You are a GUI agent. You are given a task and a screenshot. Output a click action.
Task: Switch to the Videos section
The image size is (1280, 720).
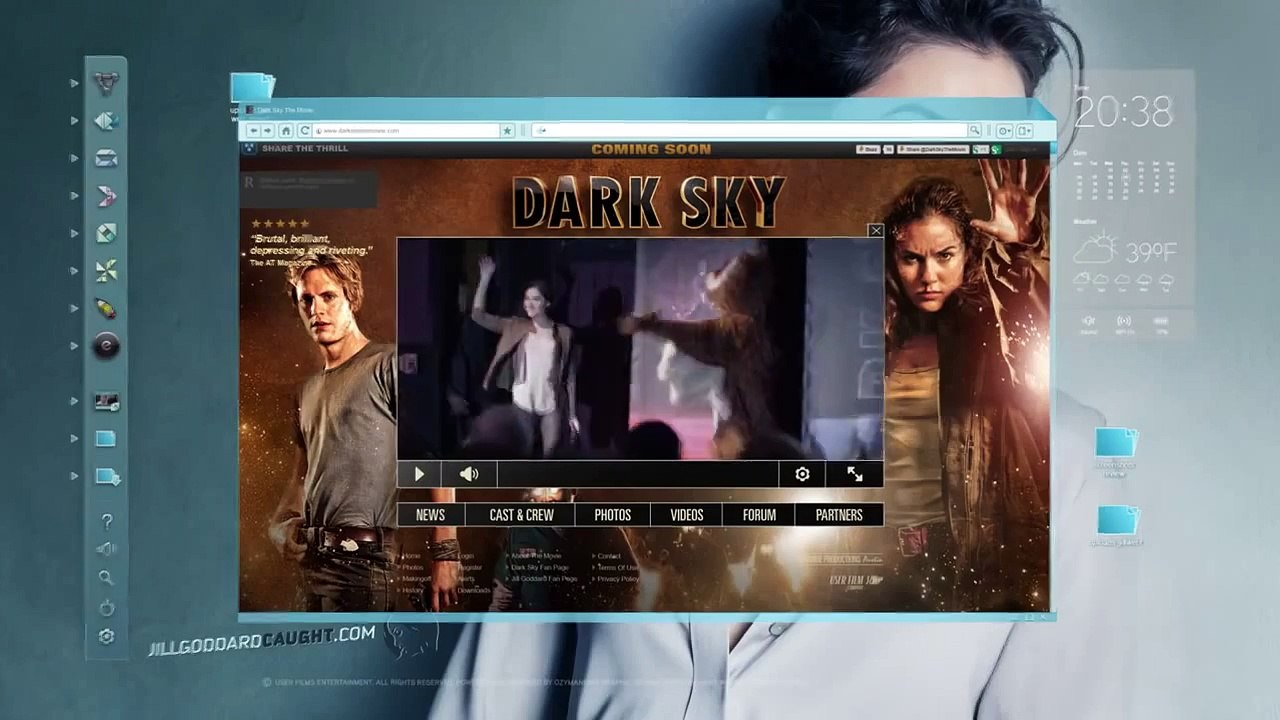coord(687,515)
